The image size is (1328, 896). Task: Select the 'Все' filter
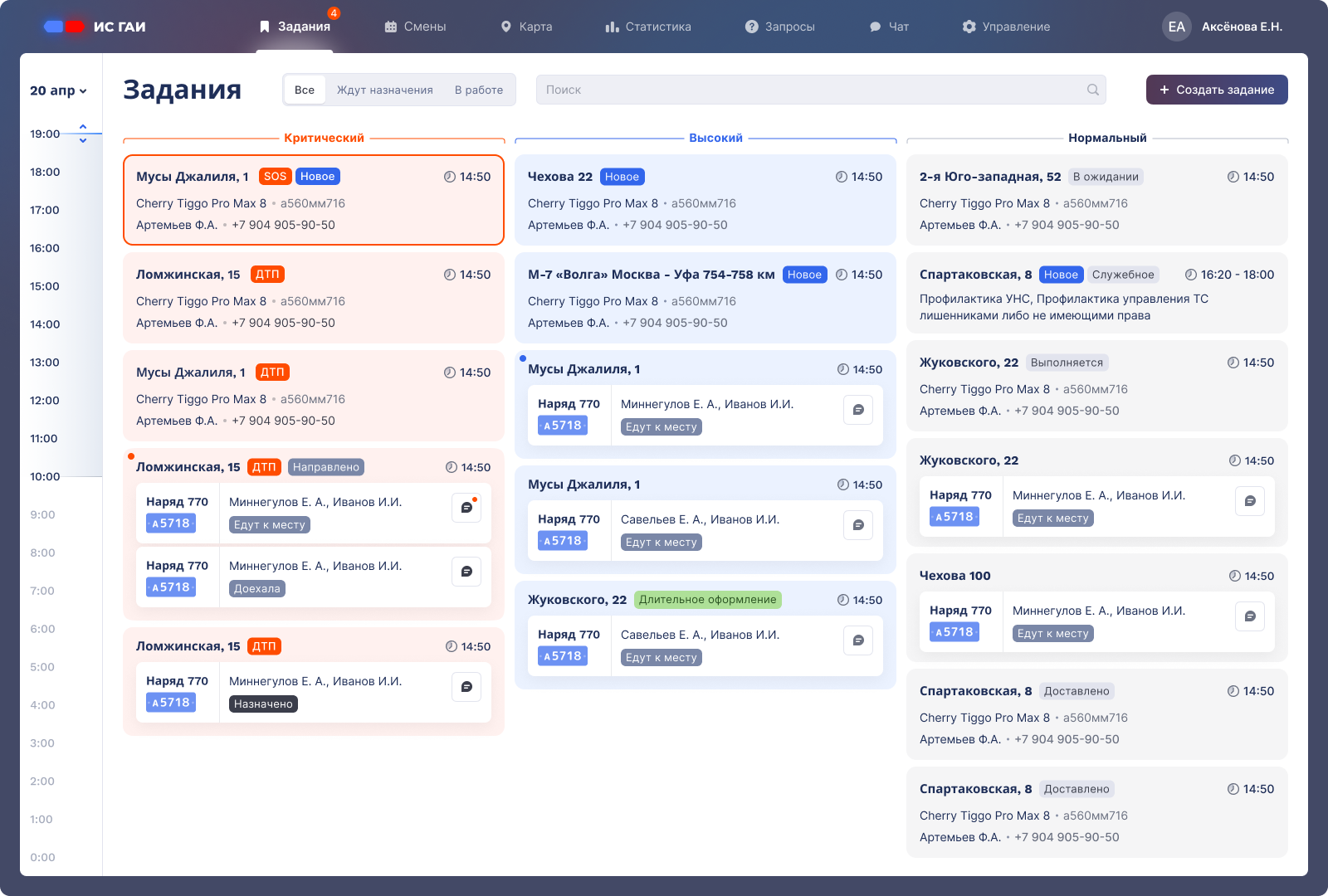(x=305, y=90)
